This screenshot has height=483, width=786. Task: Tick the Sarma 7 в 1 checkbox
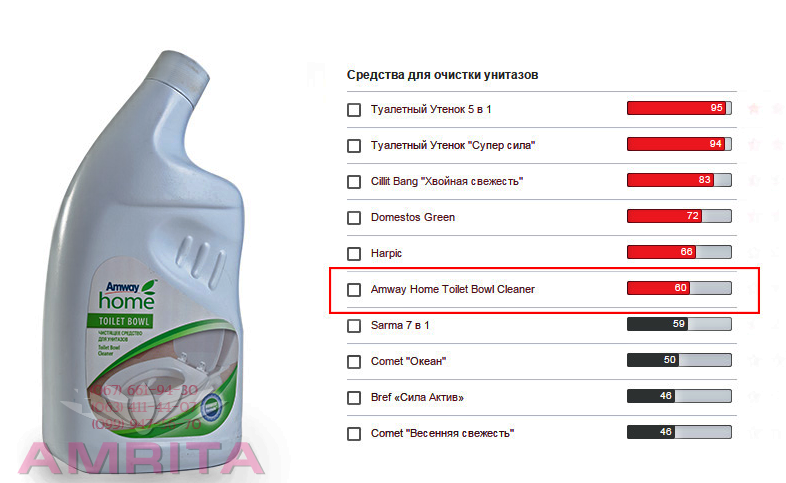point(354,325)
